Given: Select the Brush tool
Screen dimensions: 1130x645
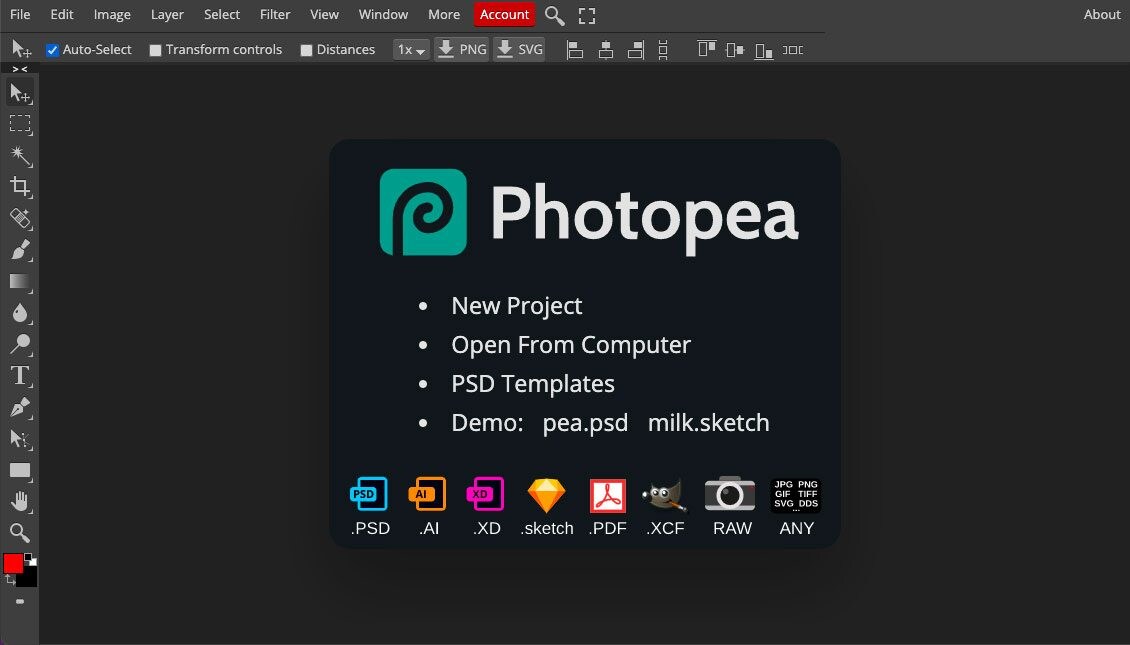Looking at the screenshot, I should click(x=19, y=250).
